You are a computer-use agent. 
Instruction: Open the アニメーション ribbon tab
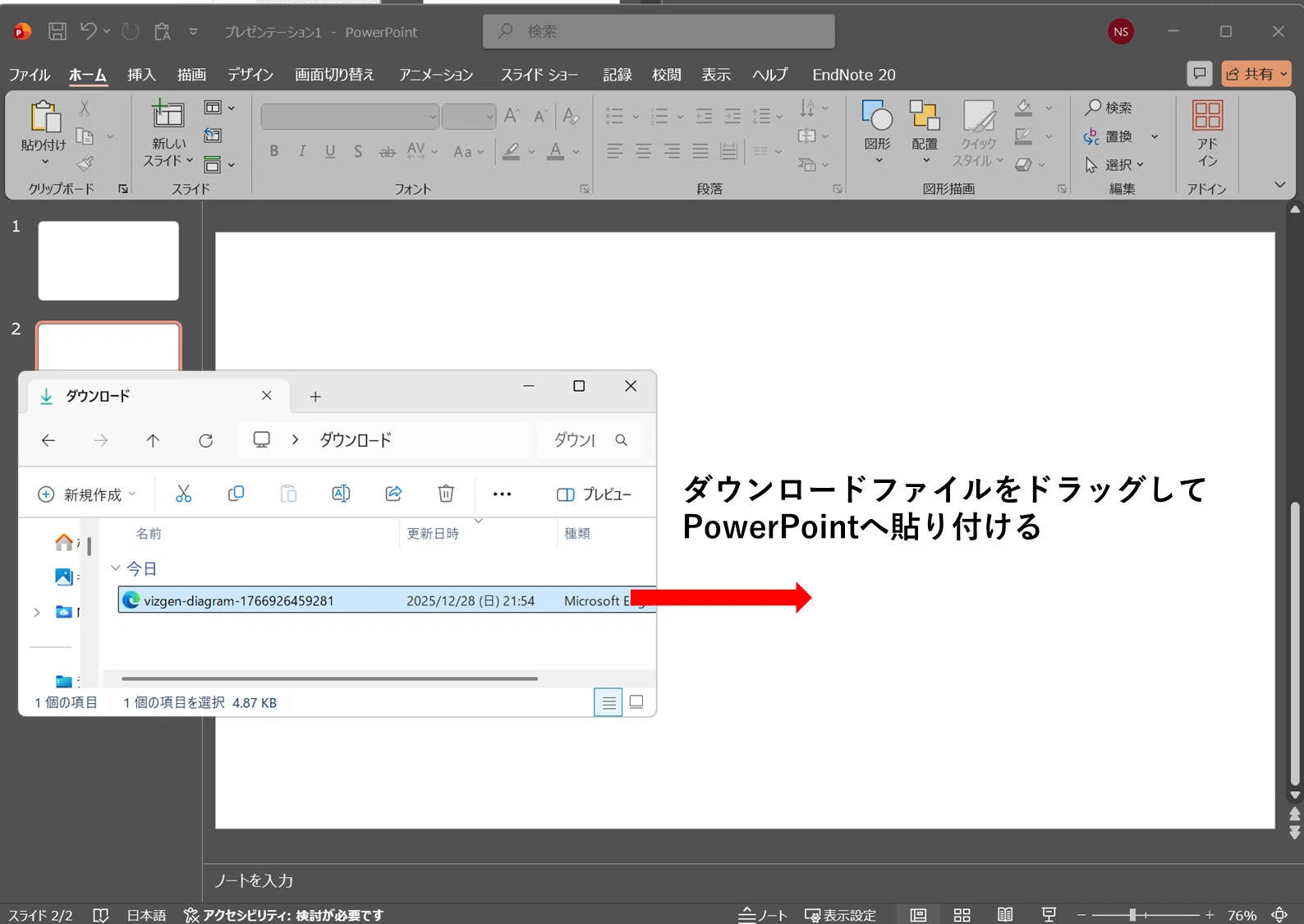click(x=436, y=75)
